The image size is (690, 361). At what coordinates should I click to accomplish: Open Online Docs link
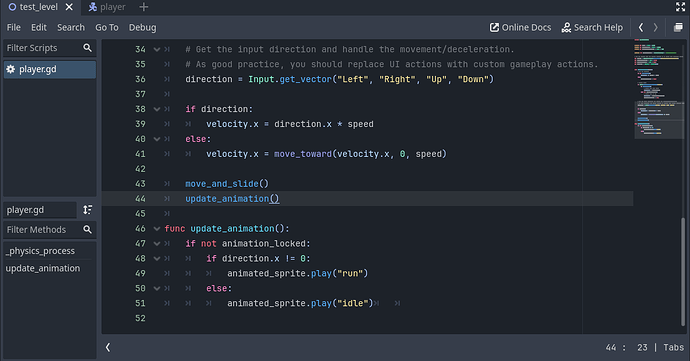pyautogui.click(x=520, y=27)
